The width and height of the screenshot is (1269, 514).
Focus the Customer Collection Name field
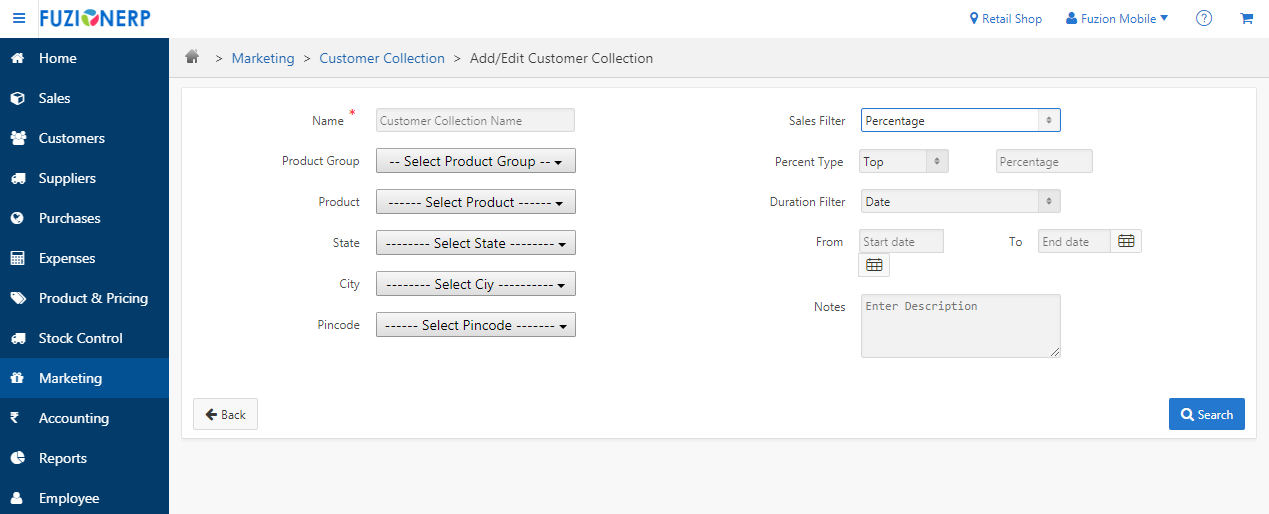[475, 120]
